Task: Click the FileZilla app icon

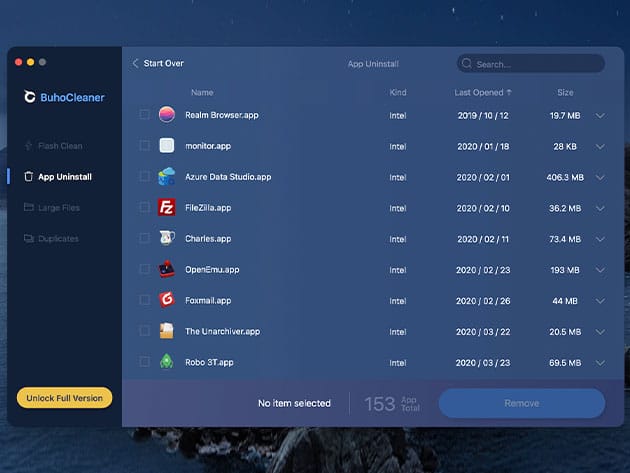Action: pos(167,208)
